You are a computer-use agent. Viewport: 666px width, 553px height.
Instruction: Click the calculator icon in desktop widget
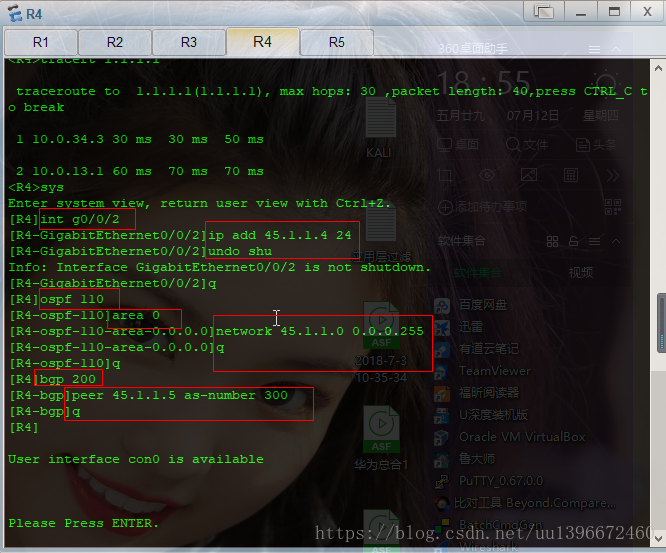click(x=570, y=175)
